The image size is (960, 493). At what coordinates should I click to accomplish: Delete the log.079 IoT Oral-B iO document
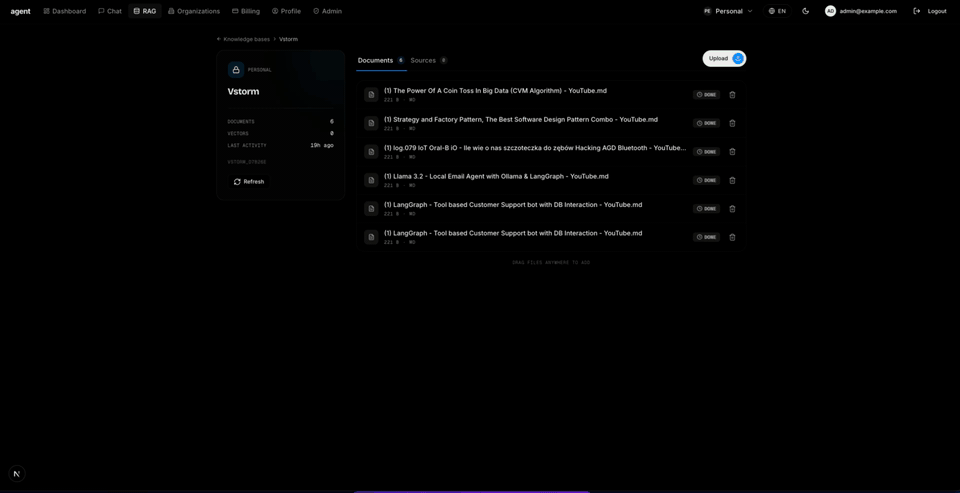732,152
